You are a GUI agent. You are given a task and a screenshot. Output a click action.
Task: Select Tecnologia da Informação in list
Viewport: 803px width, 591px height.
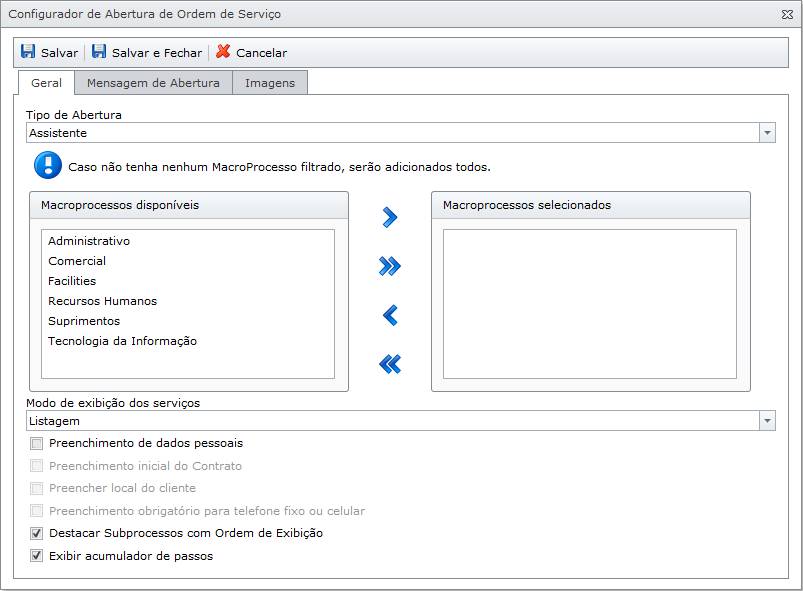[122, 341]
